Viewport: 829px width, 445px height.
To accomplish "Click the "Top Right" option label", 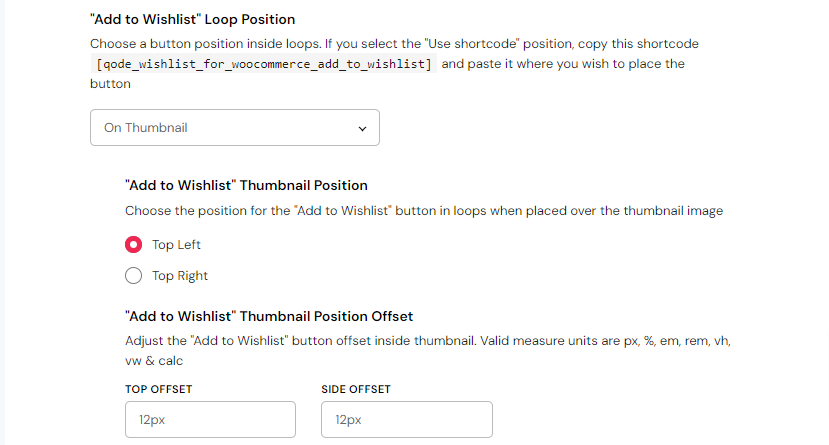I will point(180,276).
